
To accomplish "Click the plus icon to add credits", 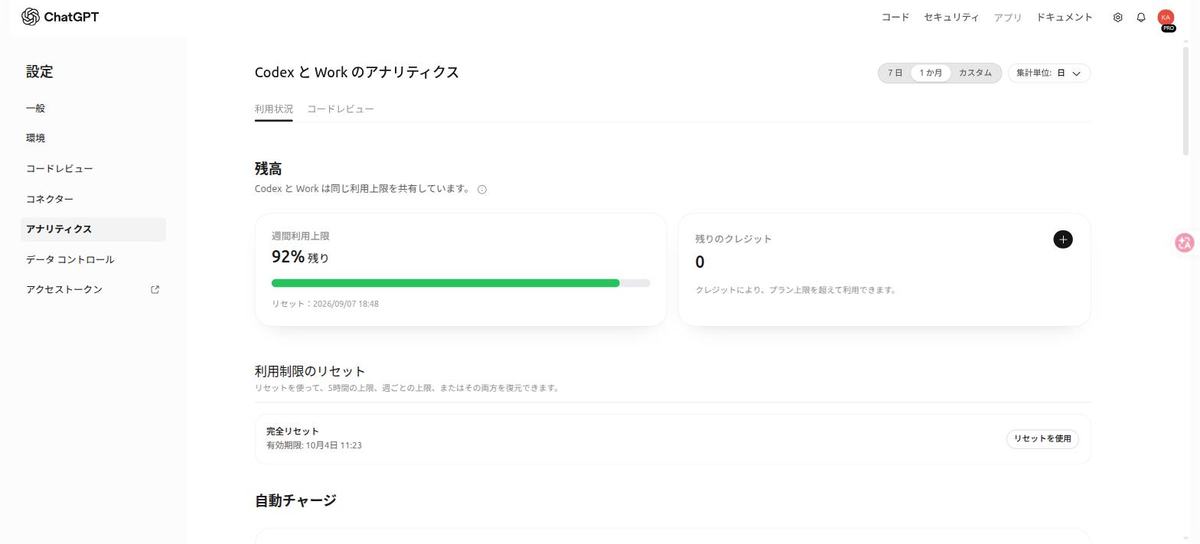I will click(1063, 239).
